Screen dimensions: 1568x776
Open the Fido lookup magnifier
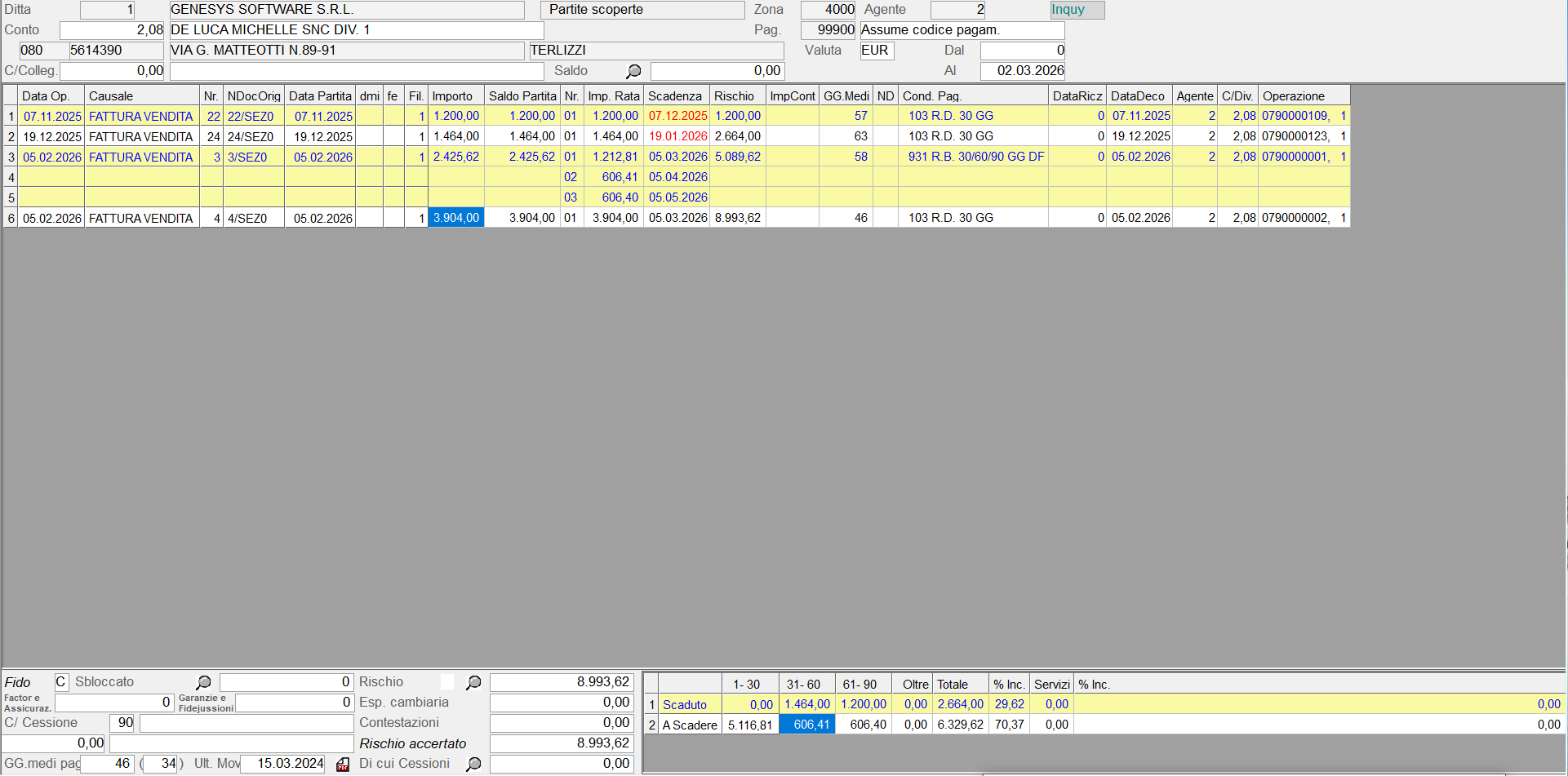[203, 682]
